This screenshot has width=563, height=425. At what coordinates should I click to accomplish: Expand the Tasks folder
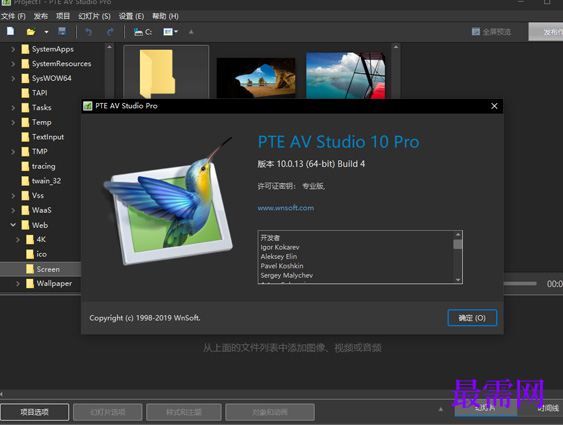pyautogui.click(x=13, y=108)
